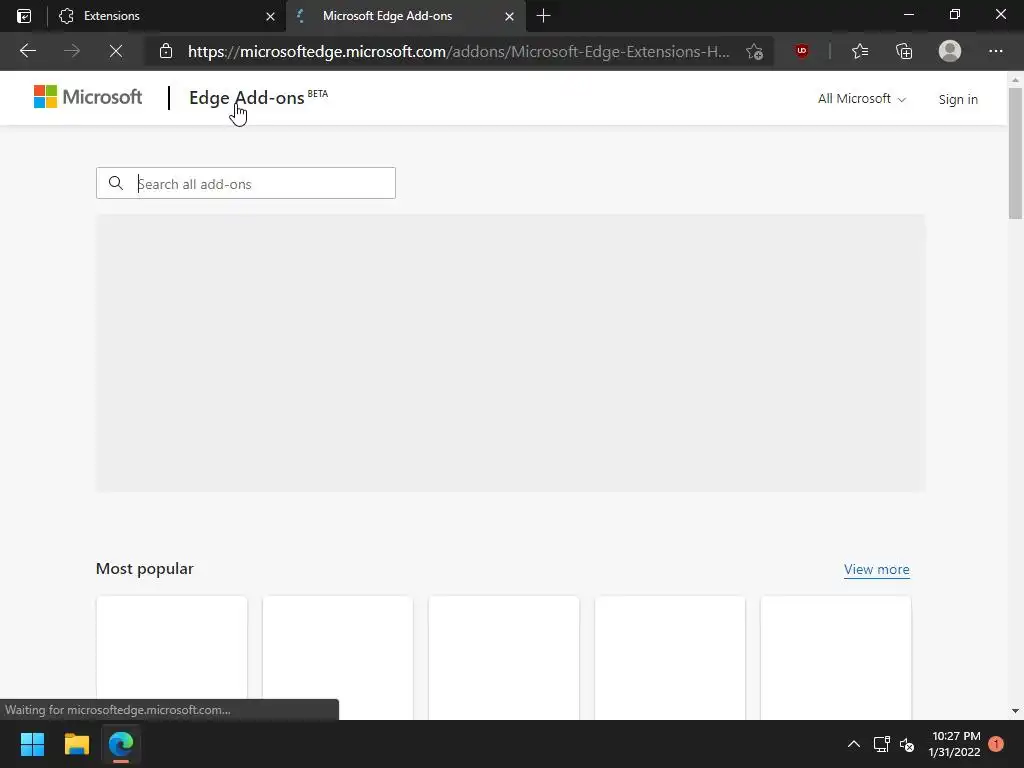Screen dimensions: 1024x768
Task: Click the Most popular heading
Action: coord(144,569)
